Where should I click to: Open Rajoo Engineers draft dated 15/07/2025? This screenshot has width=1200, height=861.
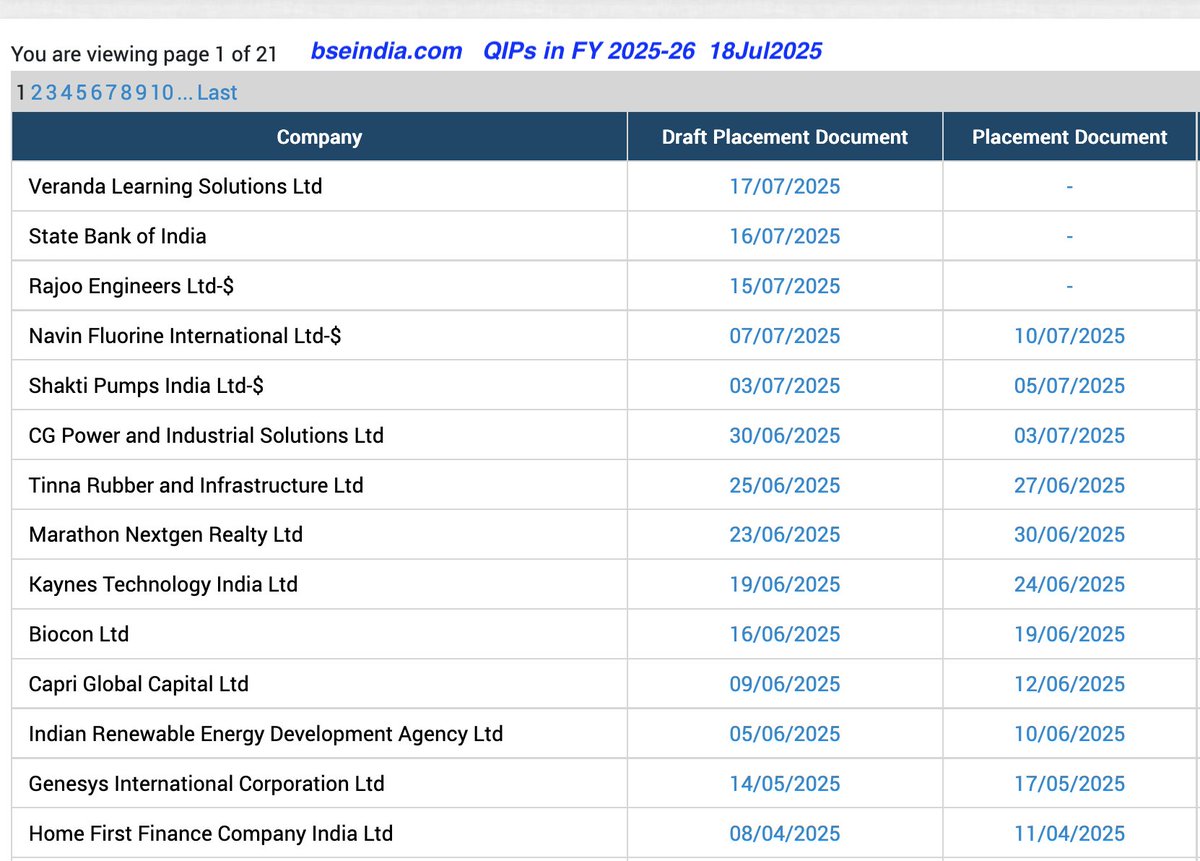(x=785, y=287)
